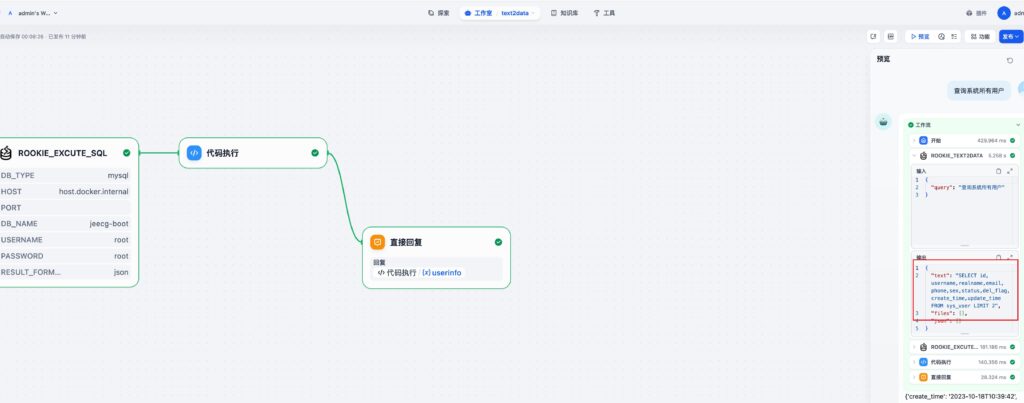Copy the 输入 JSON with copy icon

tap(998, 171)
